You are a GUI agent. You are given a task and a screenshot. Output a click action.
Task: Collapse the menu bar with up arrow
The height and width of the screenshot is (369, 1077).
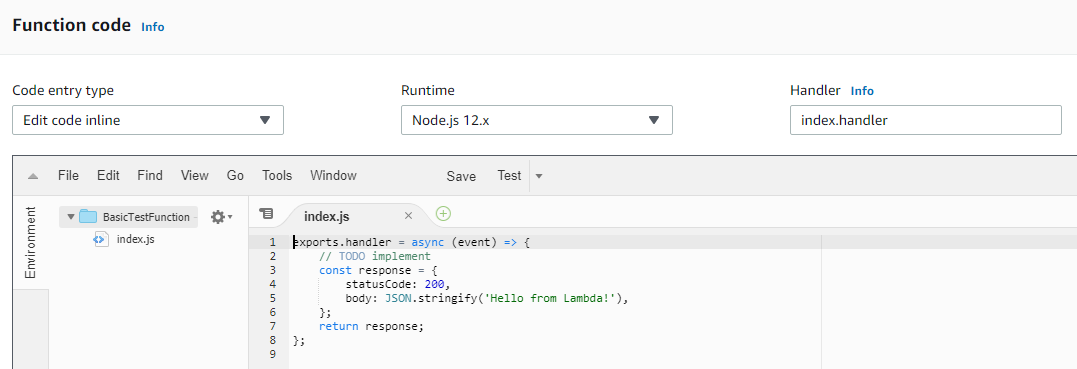[32, 176]
